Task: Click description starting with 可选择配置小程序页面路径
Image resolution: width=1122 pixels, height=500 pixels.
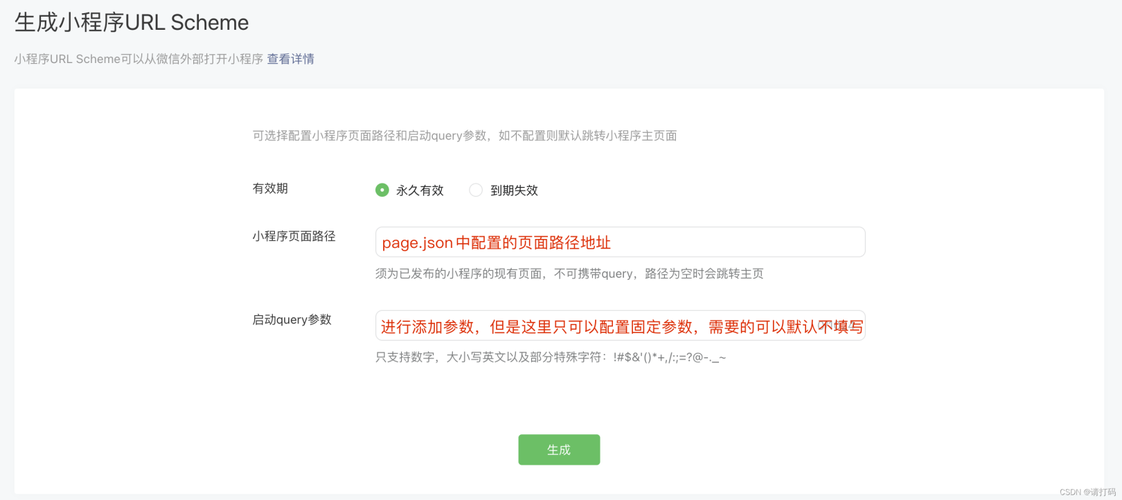Action: tap(464, 135)
